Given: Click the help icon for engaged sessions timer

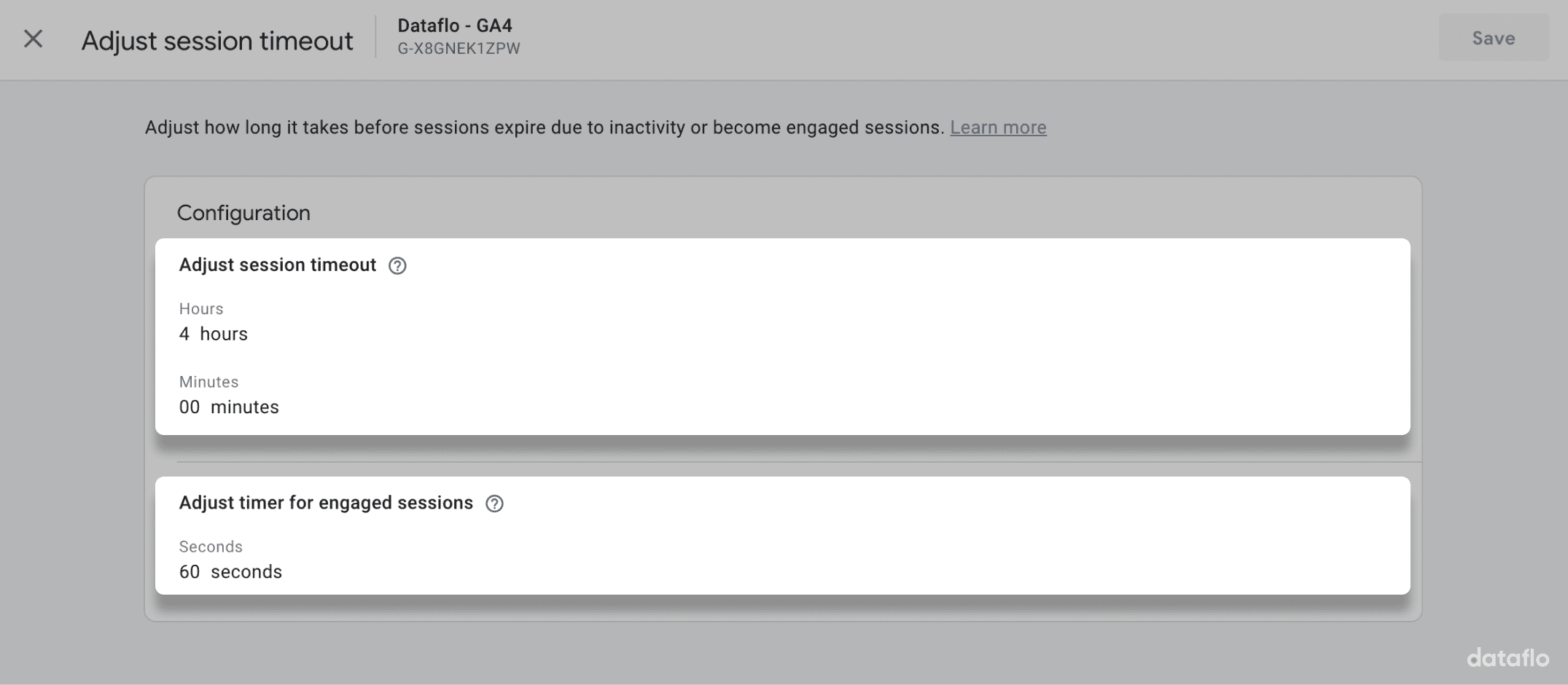Looking at the screenshot, I should click(x=494, y=504).
